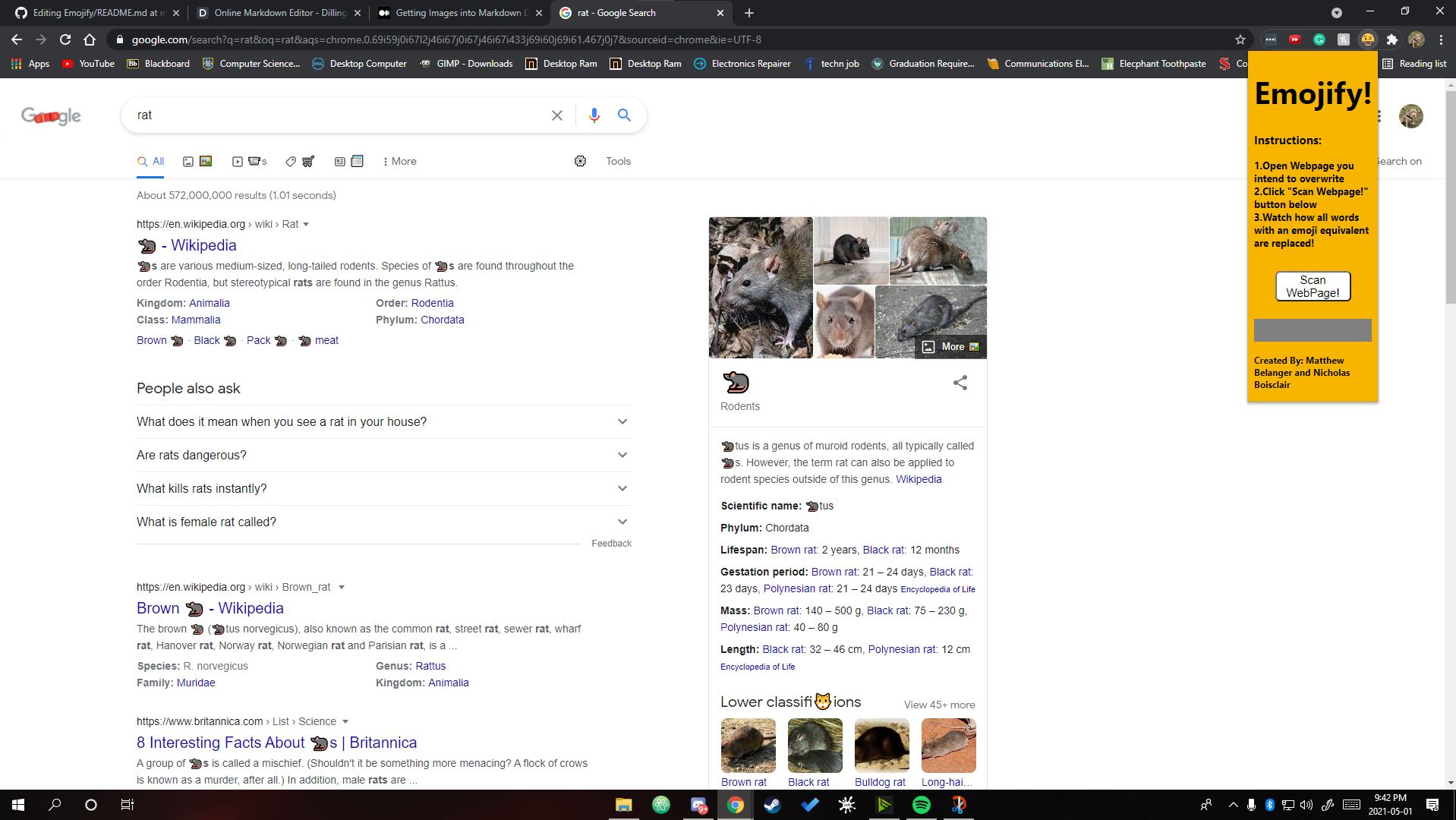Click the Scan WebPage! button

pyautogui.click(x=1313, y=286)
